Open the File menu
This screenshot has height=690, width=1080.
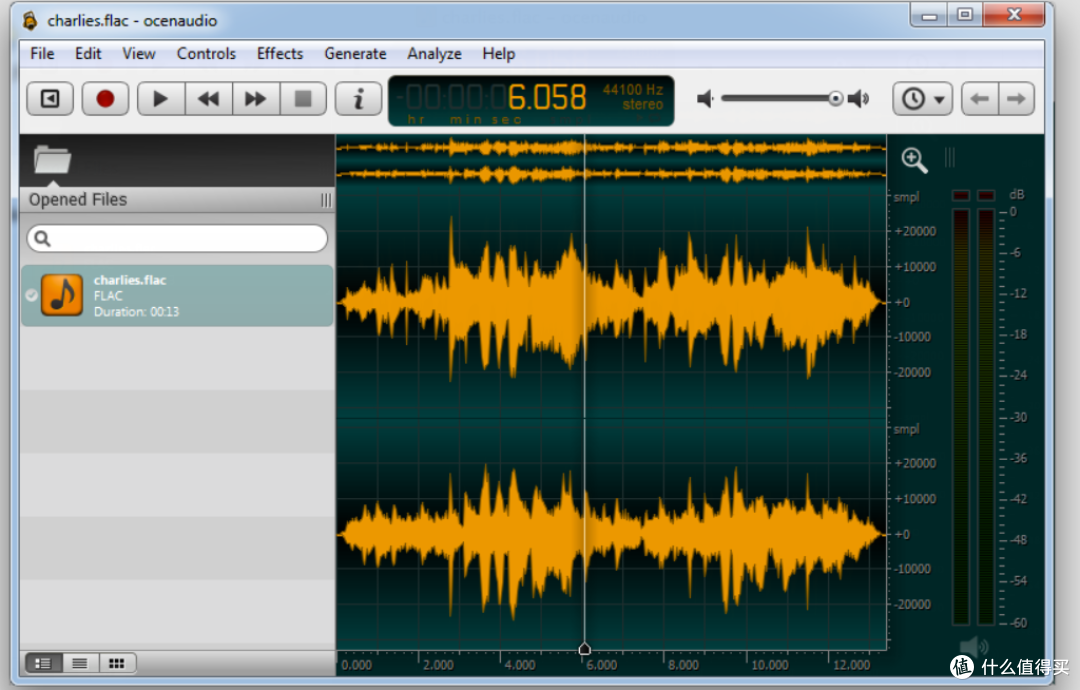(42, 54)
